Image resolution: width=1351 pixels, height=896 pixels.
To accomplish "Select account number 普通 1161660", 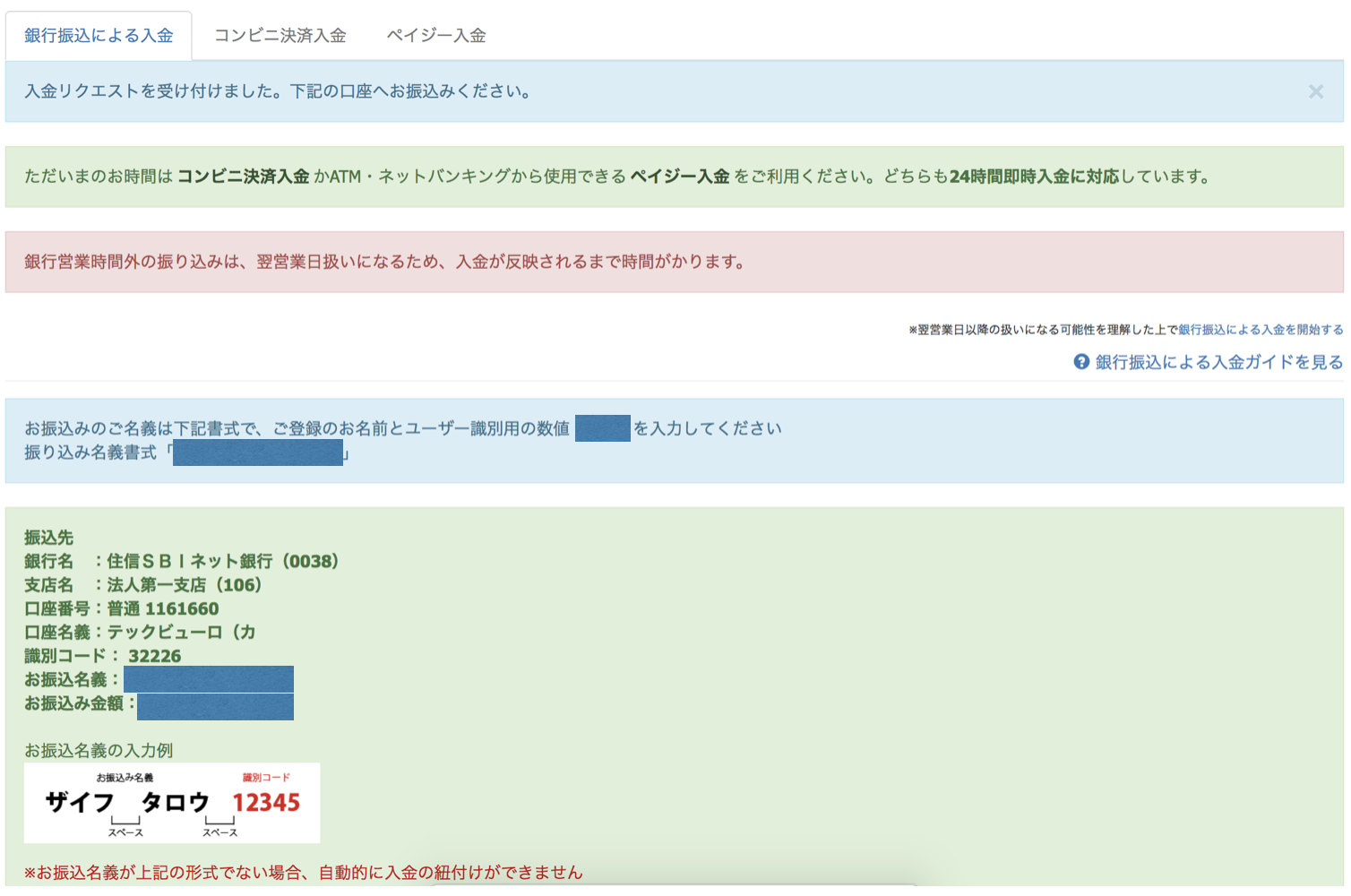I will (x=163, y=609).
